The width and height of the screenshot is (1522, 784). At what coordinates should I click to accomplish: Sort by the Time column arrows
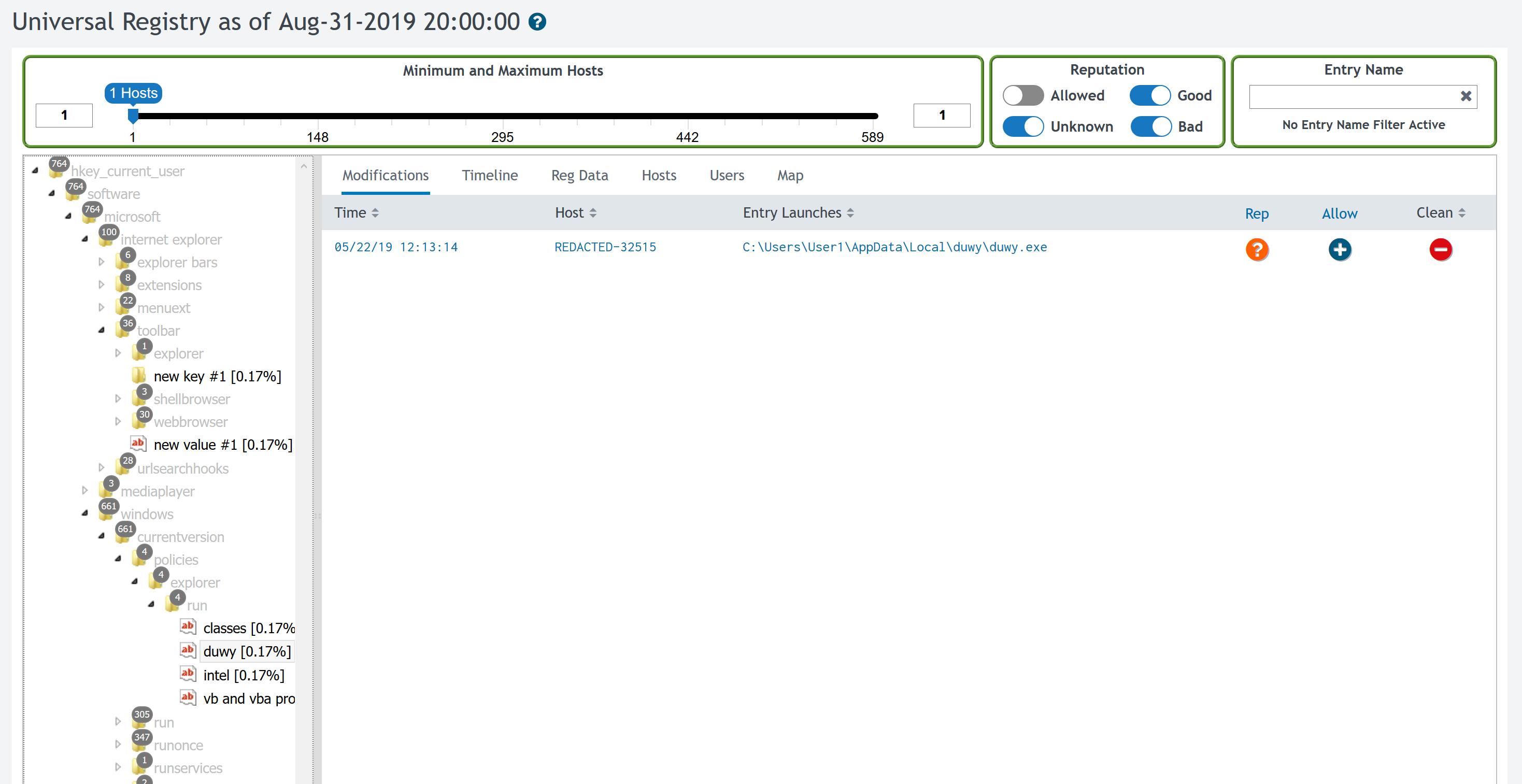(375, 212)
